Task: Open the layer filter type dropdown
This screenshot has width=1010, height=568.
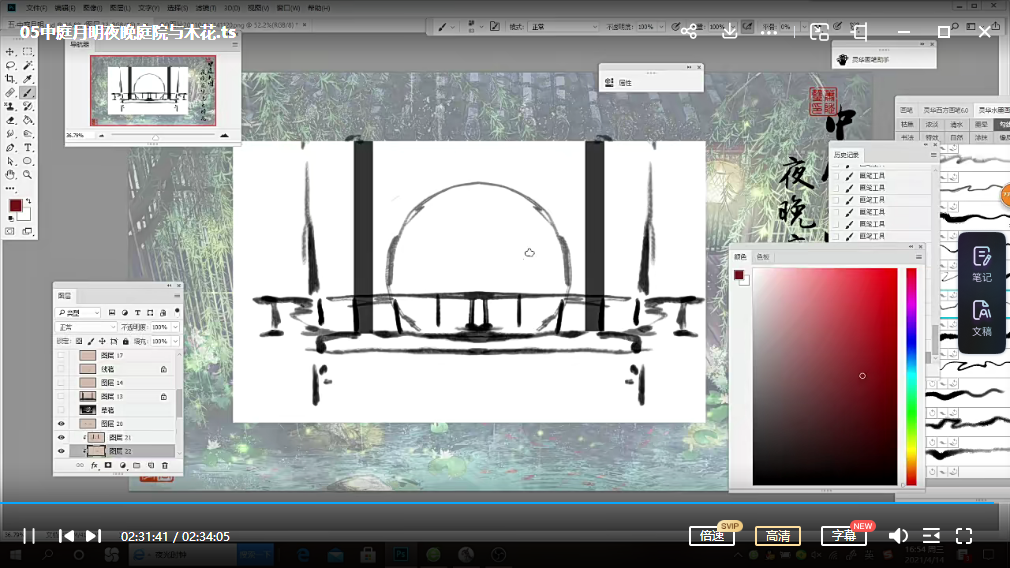Action: pos(78,313)
